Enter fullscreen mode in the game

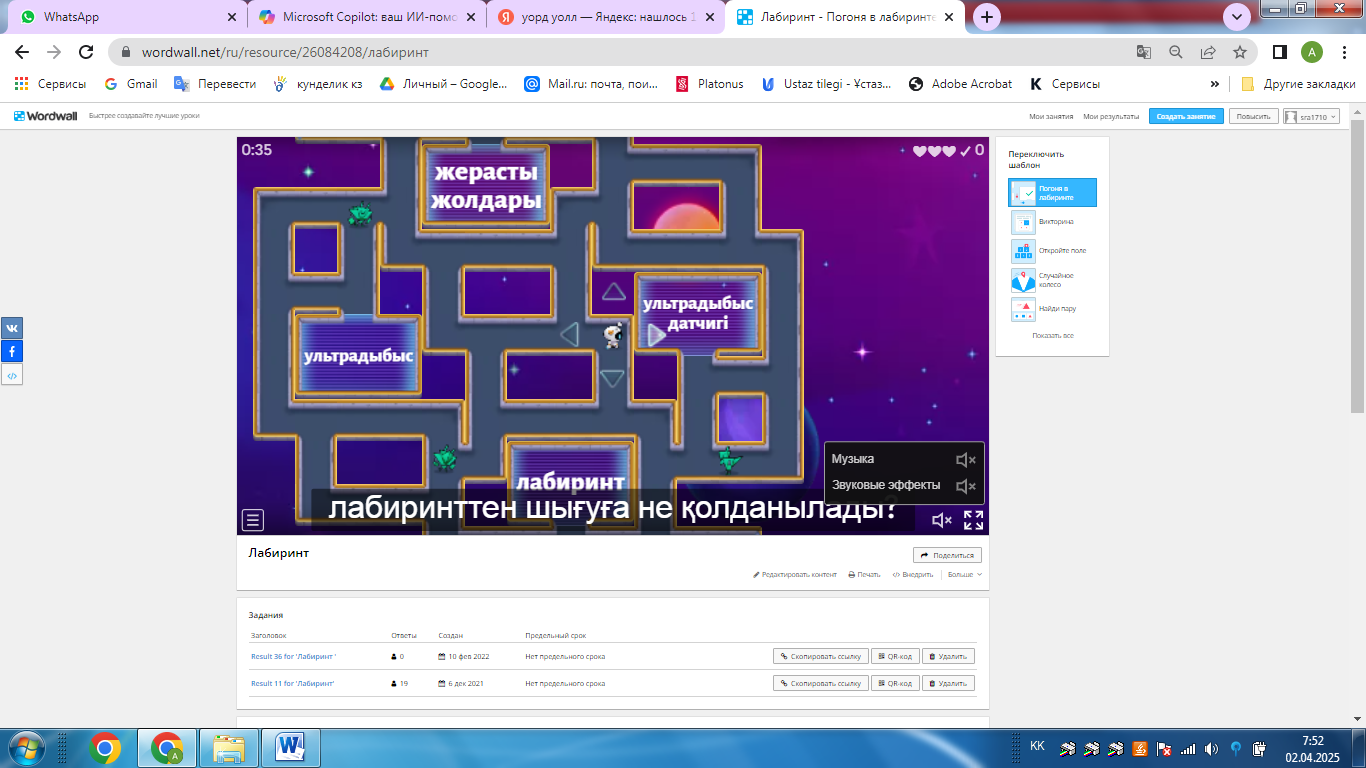[973, 520]
